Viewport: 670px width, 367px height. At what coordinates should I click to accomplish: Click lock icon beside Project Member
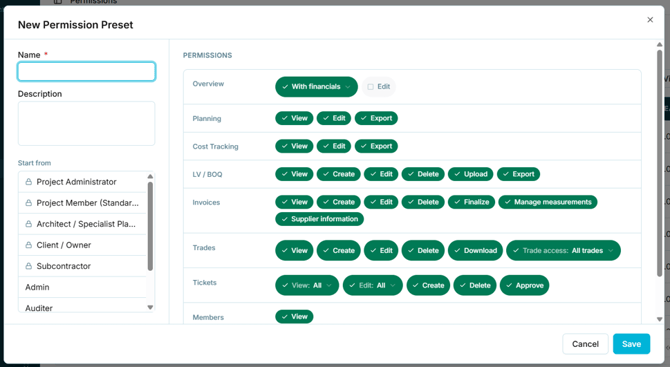[29, 203]
